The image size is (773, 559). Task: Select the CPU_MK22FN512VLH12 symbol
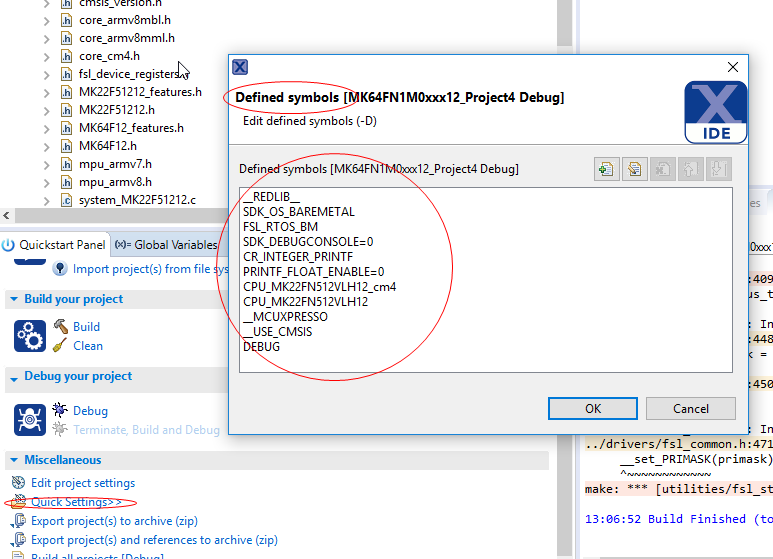306,302
